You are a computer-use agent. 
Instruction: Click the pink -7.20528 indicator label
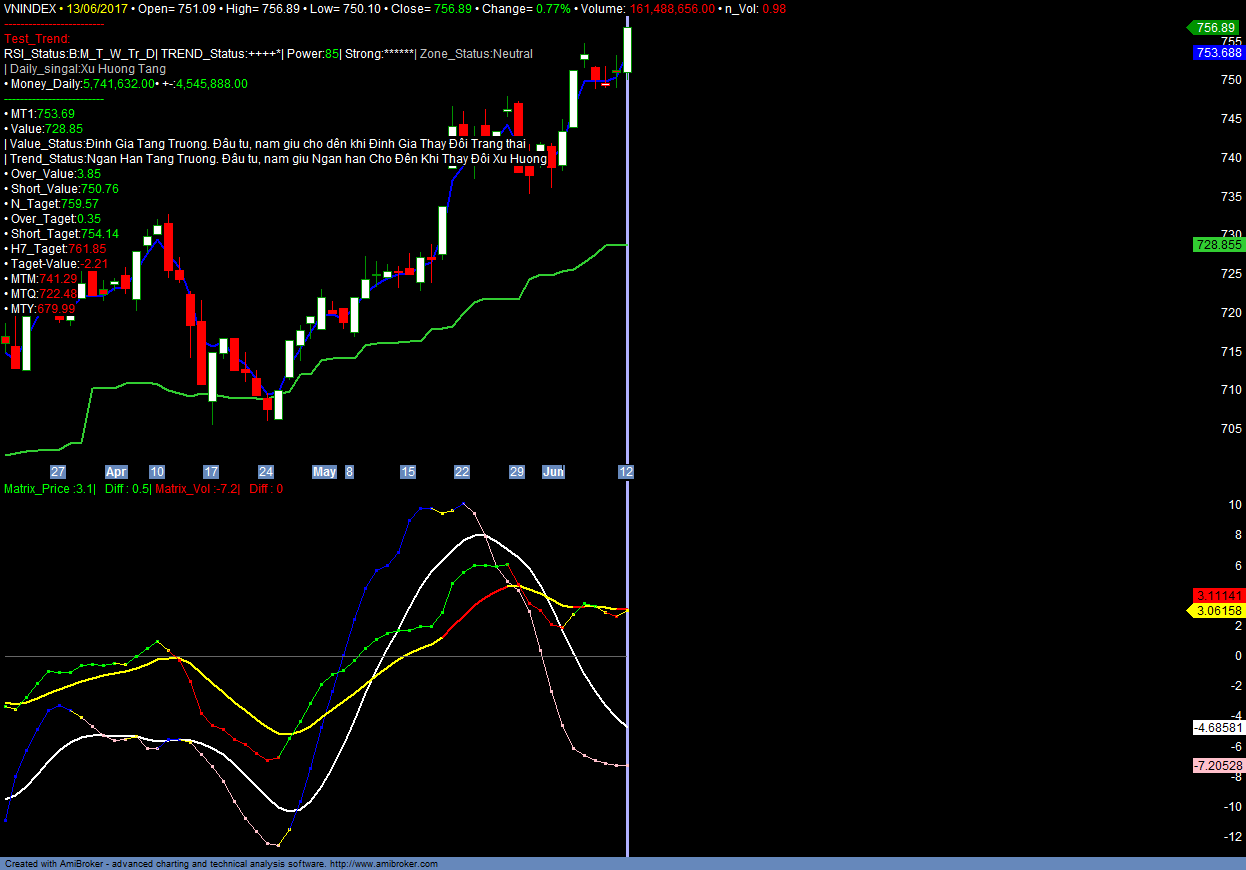tap(1218, 766)
